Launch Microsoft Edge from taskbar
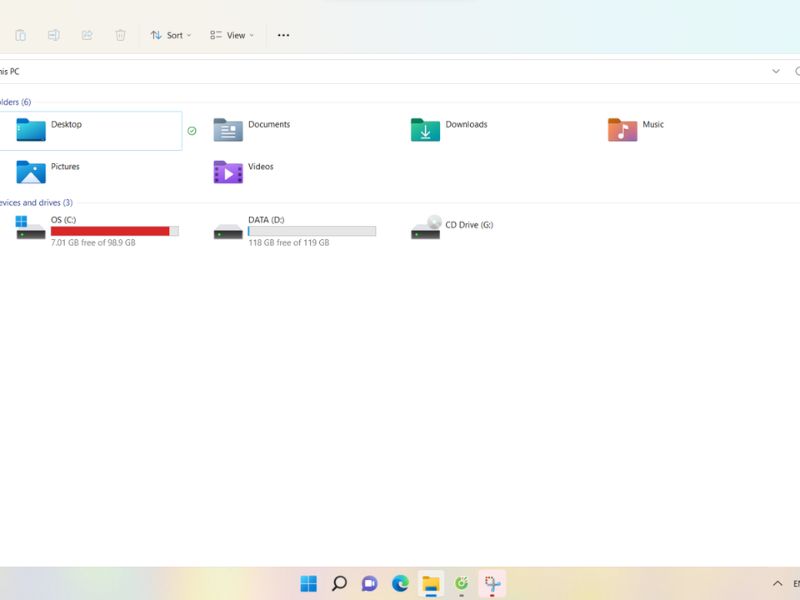The image size is (800, 600). click(400, 583)
